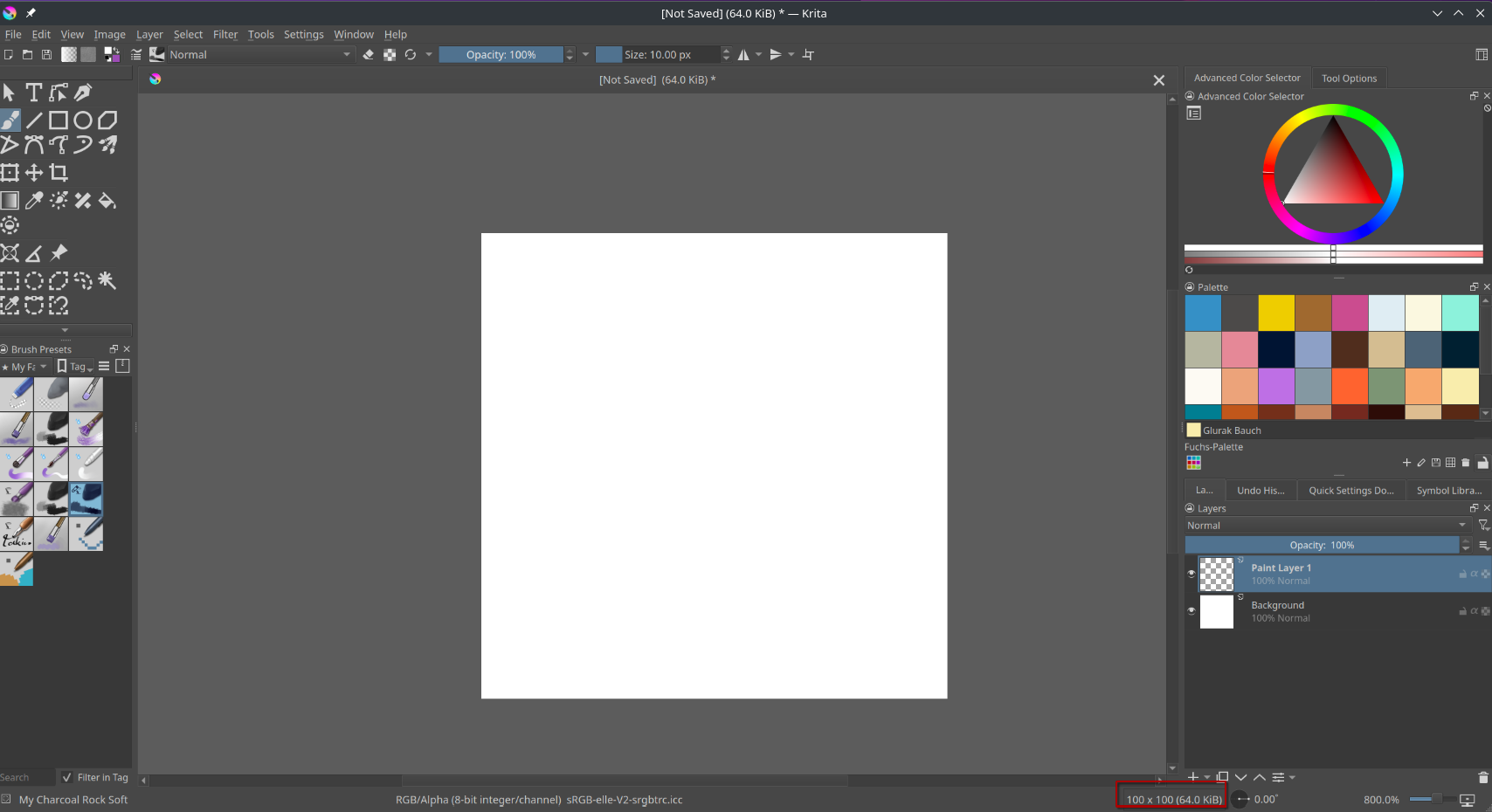Viewport: 1492px width, 812px height.
Task: Pick the yellow swatch in the palette
Action: pos(1275,313)
